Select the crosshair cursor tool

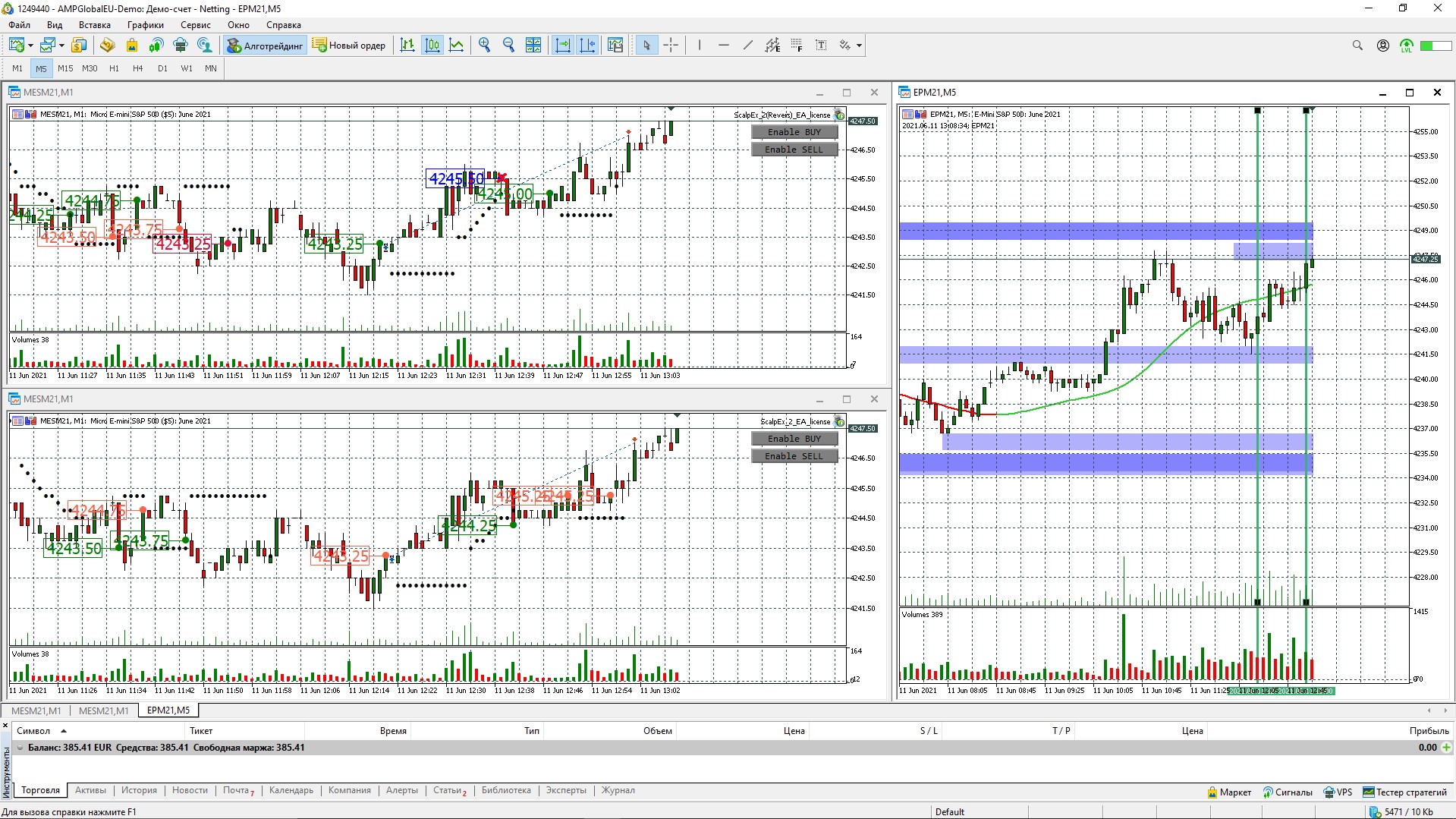click(671, 46)
